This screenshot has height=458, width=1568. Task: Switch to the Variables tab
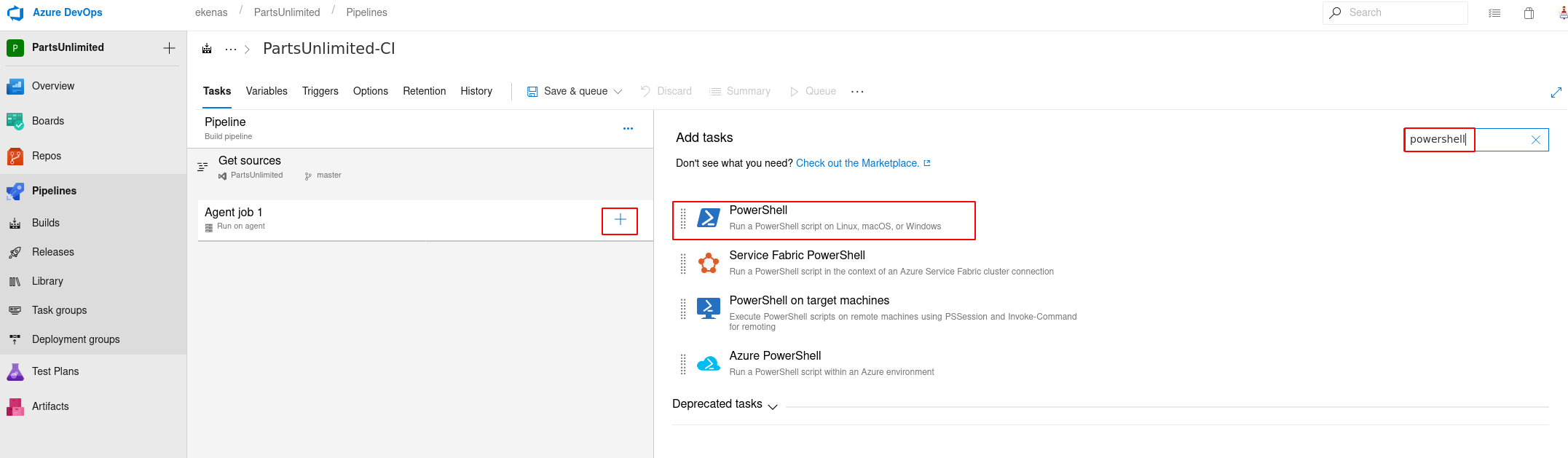click(267, 91)
